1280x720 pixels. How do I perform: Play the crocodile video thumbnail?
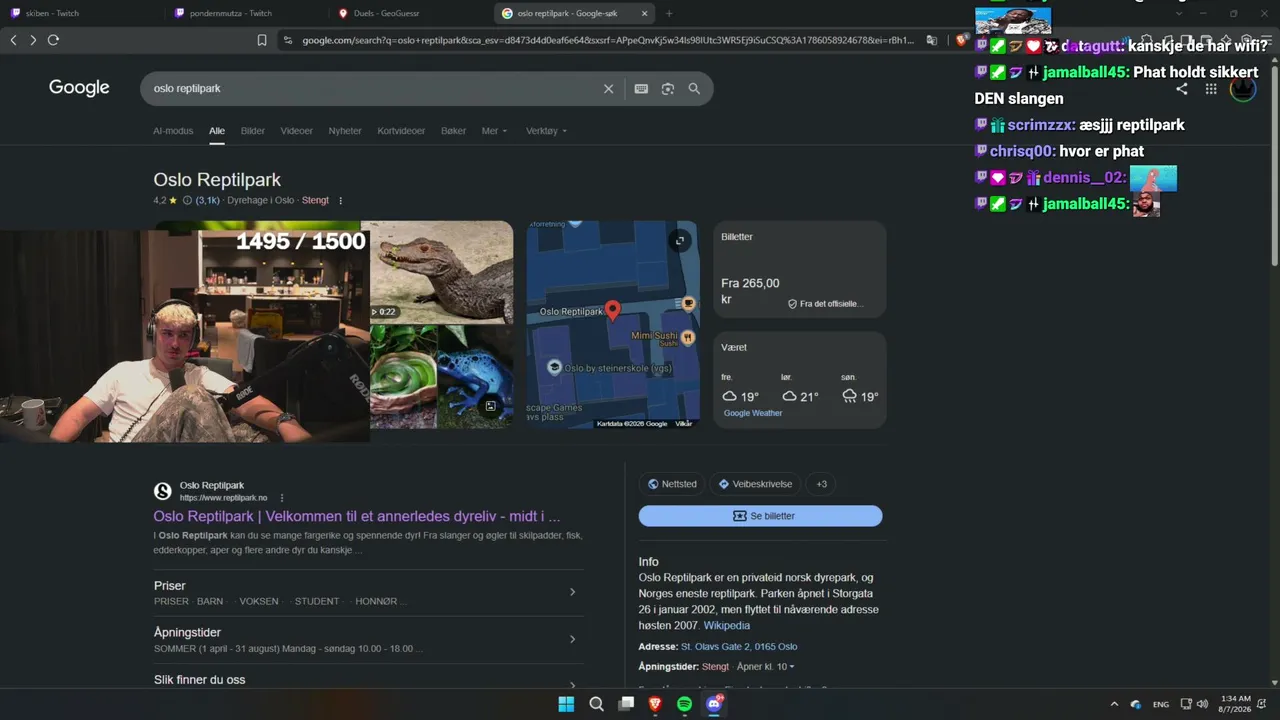pyautogui.click(x=442, y=272)
